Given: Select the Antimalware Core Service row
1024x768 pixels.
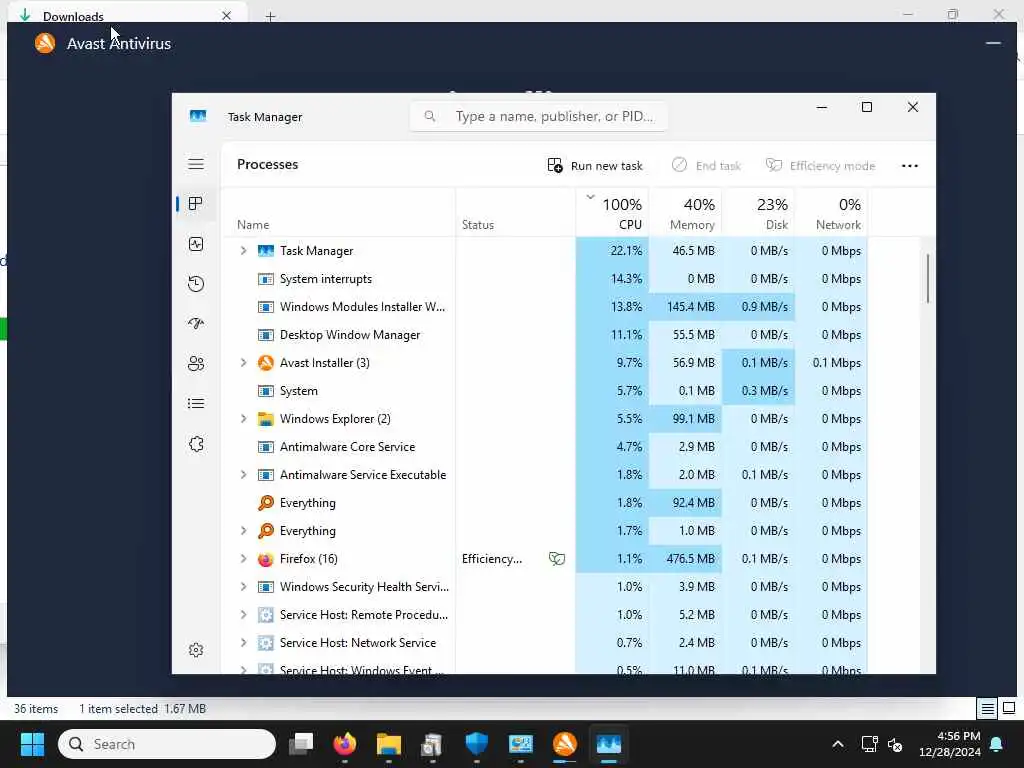Looking at the screenshot, I should tap(545, 447).
